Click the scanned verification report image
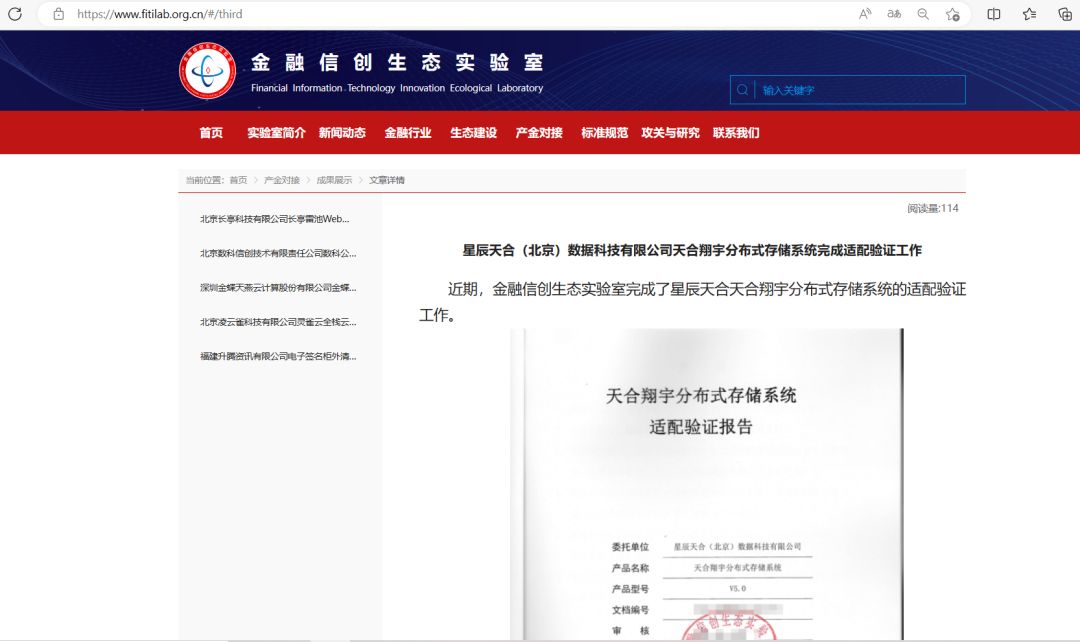Viewport: 1080px width, 642px height. [x=707, y=485]
